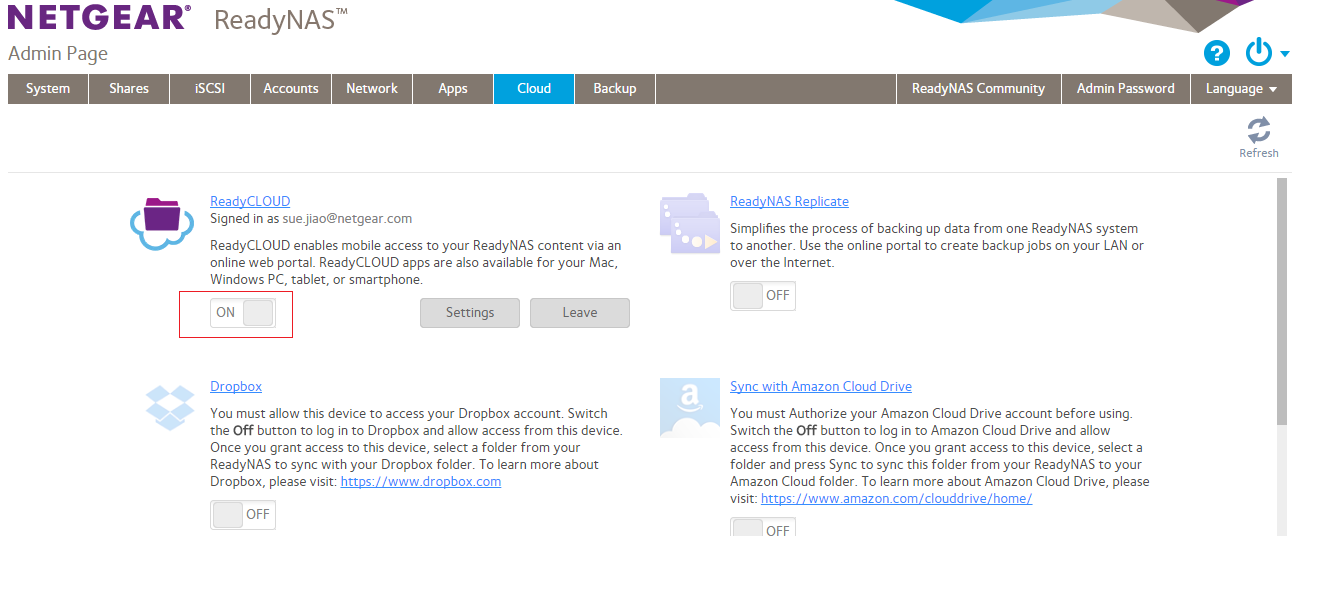Visit the https://www.dropbox.com link
The image size is (1344, 592).
[x=421, y=481]
